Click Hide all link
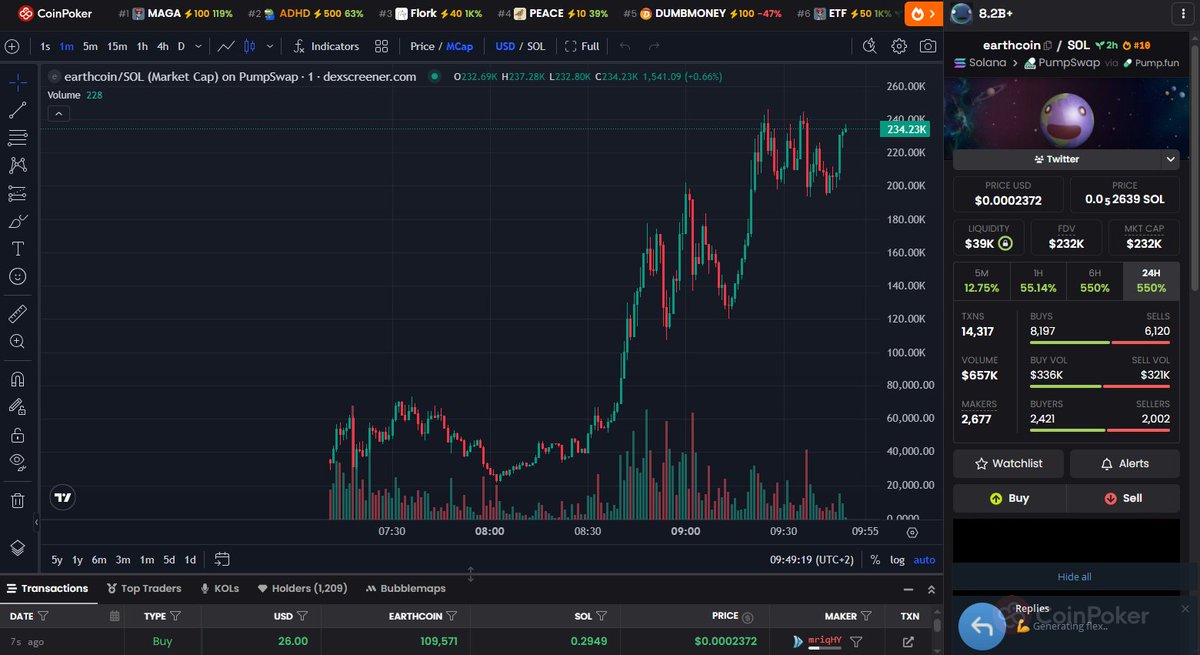1200x655 pixels. [1074, 577]
